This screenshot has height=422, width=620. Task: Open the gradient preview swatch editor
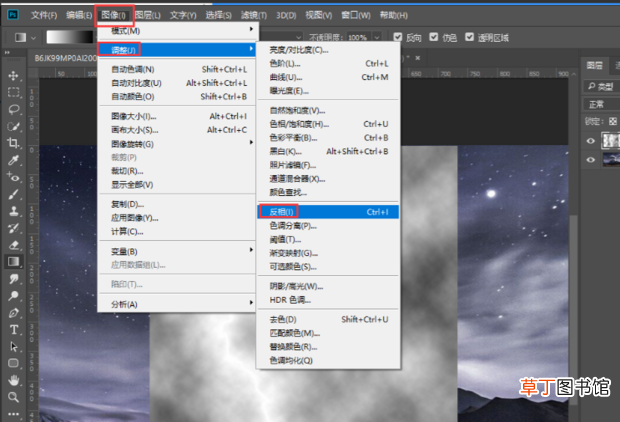[70, 37]
